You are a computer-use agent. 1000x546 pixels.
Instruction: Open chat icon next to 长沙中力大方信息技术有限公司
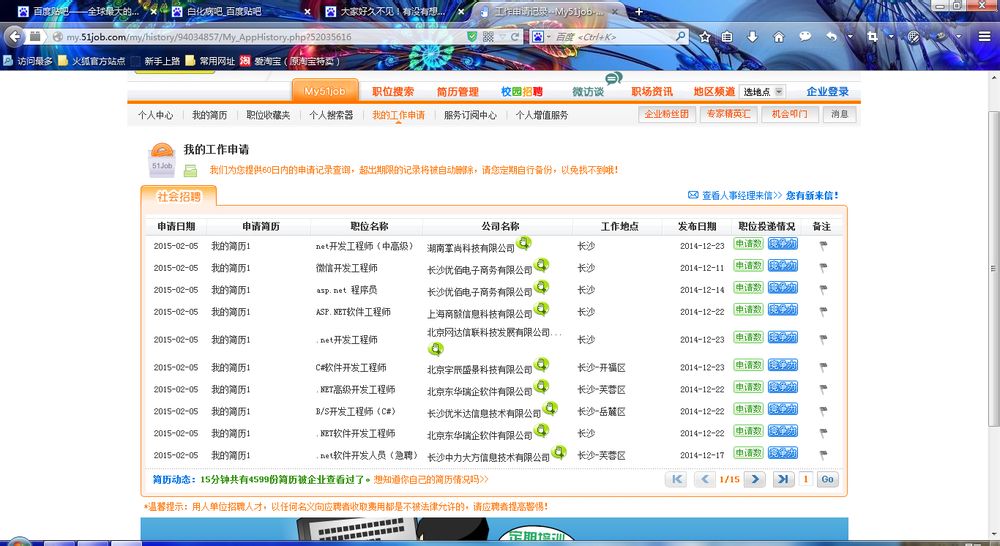[559, 452]
